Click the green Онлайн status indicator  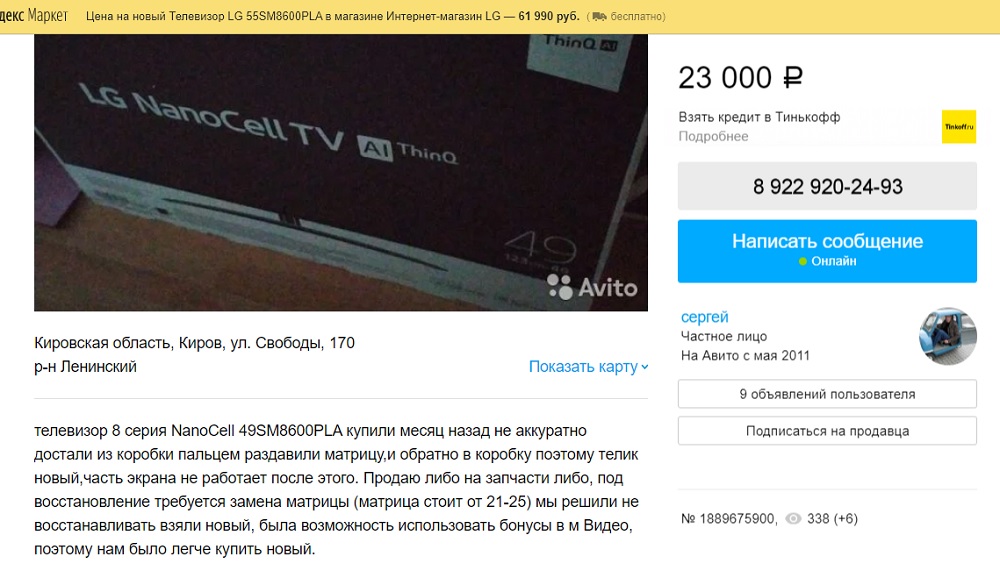(803, 261)
